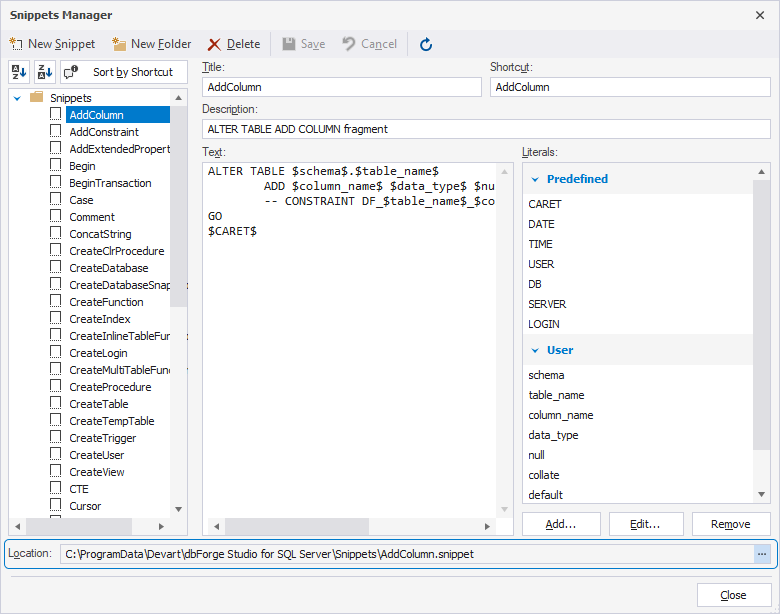This screenshot has height=614, width=780.
Task: Click the Cancel toolbar button
Action: point(370,44)
